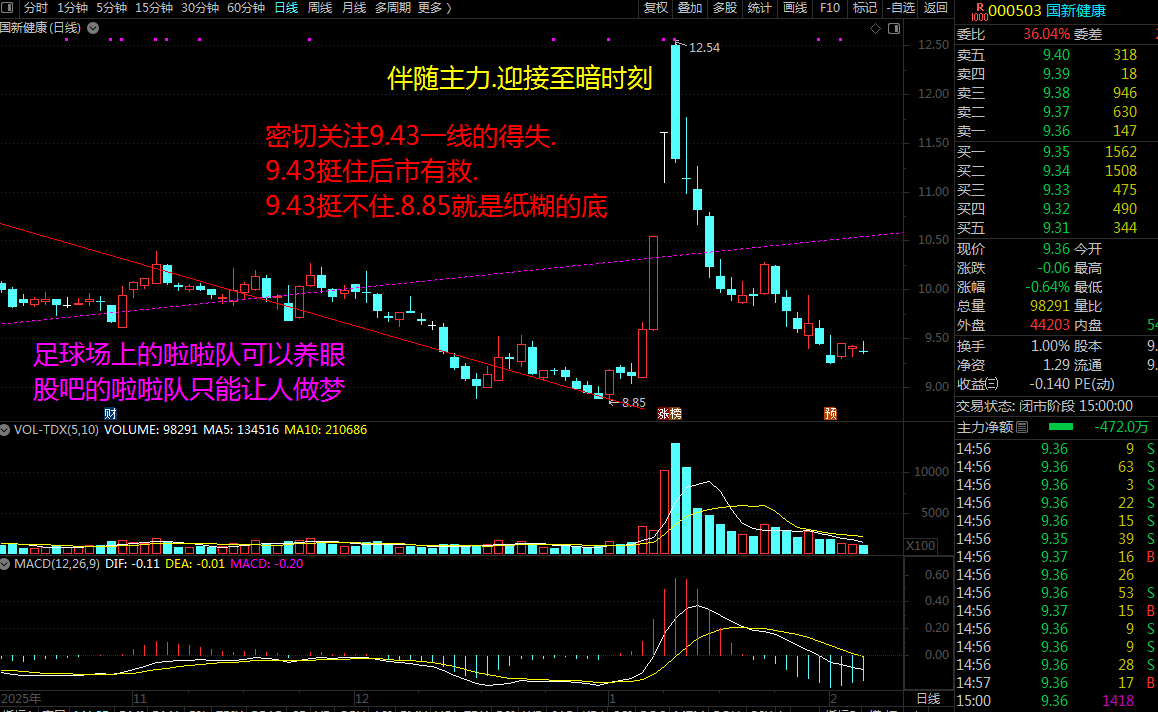Click the stock code 000503
The height and width of the screenshot is (712, 1158).
coord(1015,11)
